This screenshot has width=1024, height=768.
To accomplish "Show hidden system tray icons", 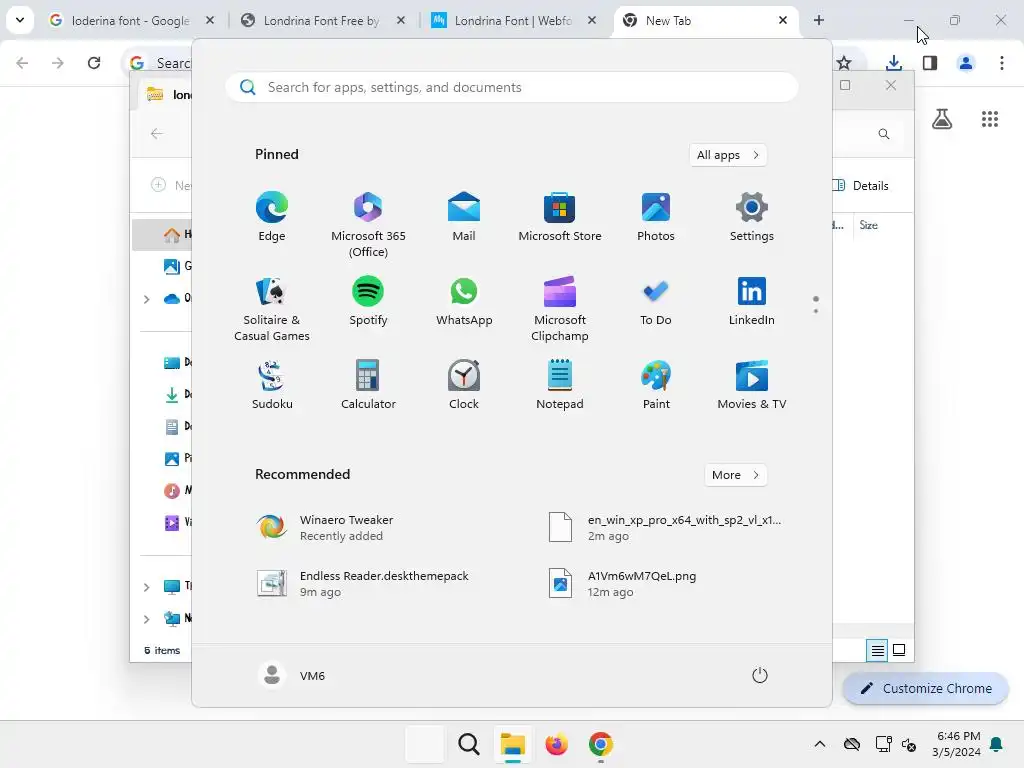I will (x=820, y=744).
